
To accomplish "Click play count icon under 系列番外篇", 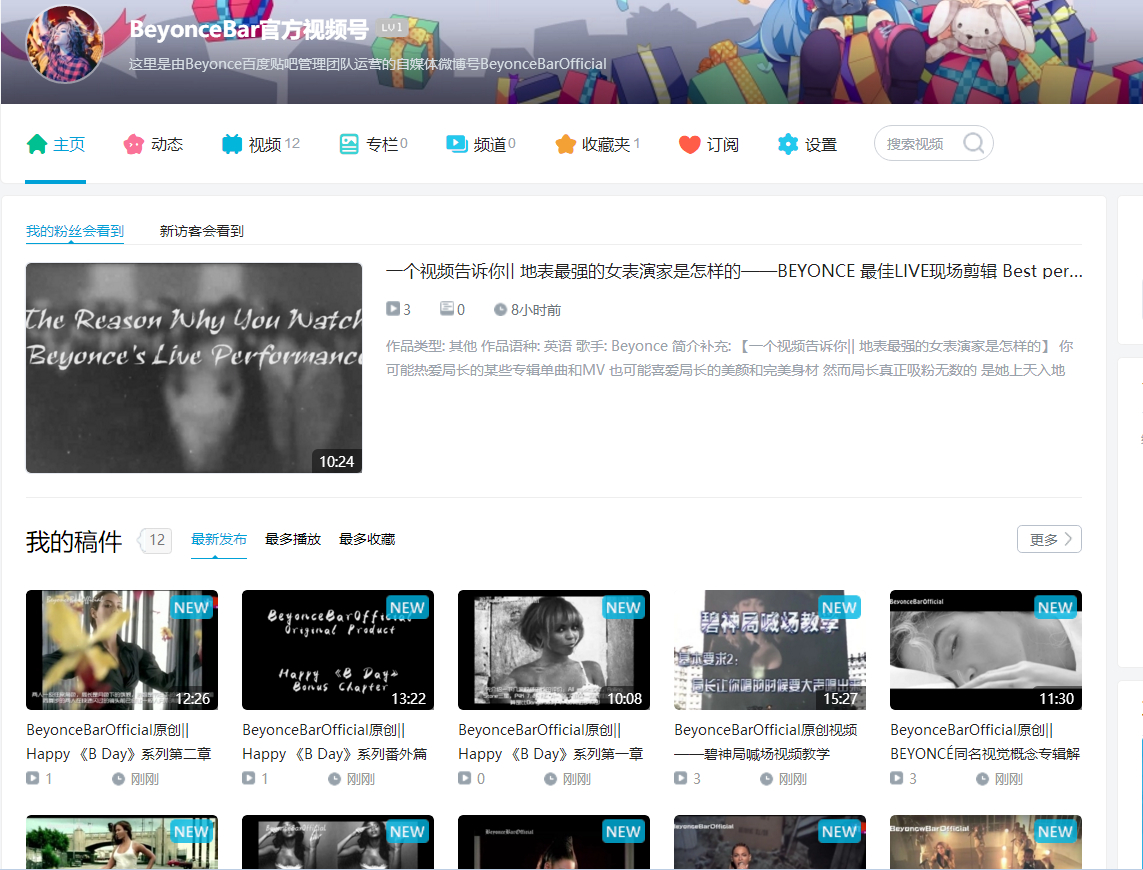I will (249, 778).
